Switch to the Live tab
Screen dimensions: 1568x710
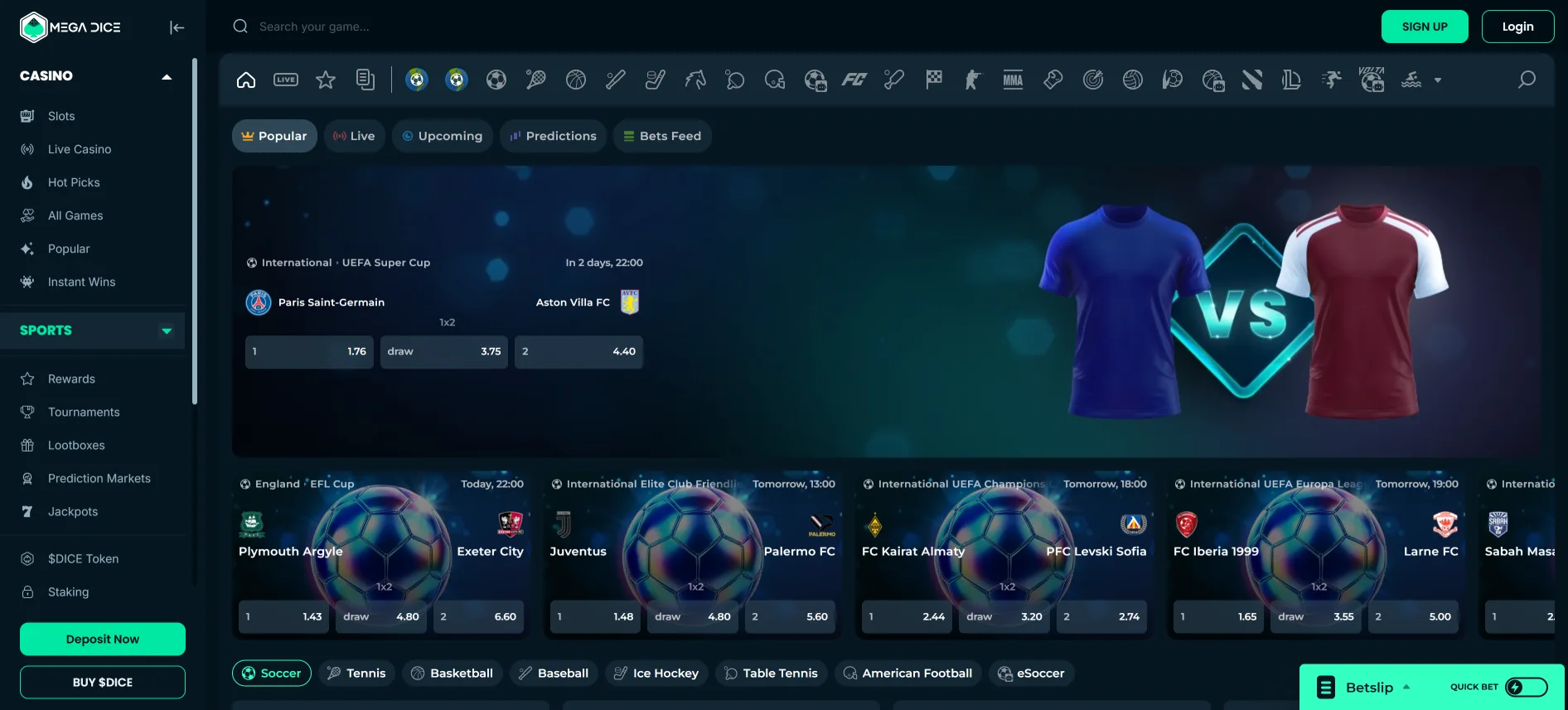pos(354,136)
